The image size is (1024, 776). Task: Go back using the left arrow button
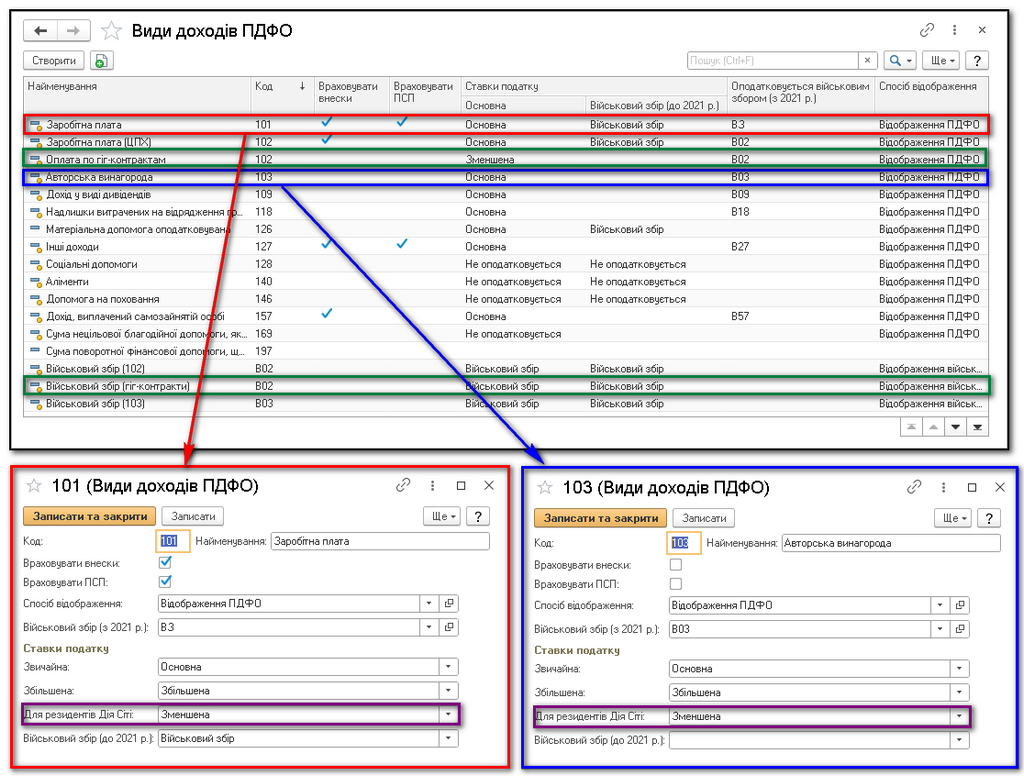[42, 31]
